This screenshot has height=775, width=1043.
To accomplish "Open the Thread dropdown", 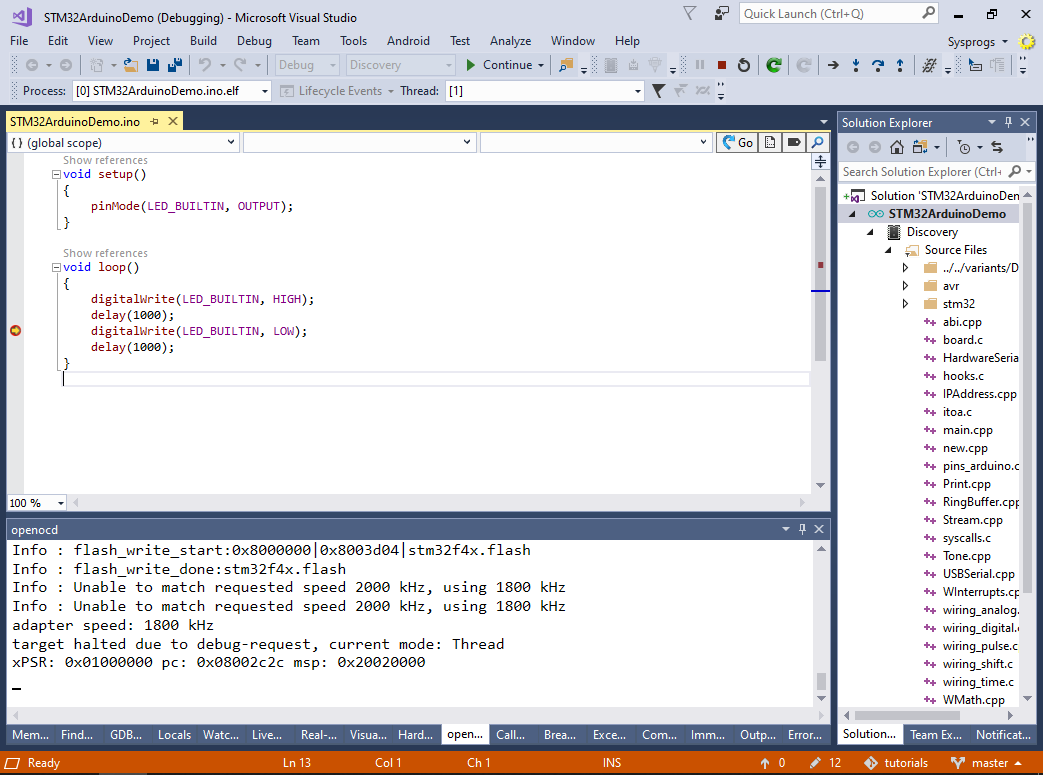I will coord(638,90).
